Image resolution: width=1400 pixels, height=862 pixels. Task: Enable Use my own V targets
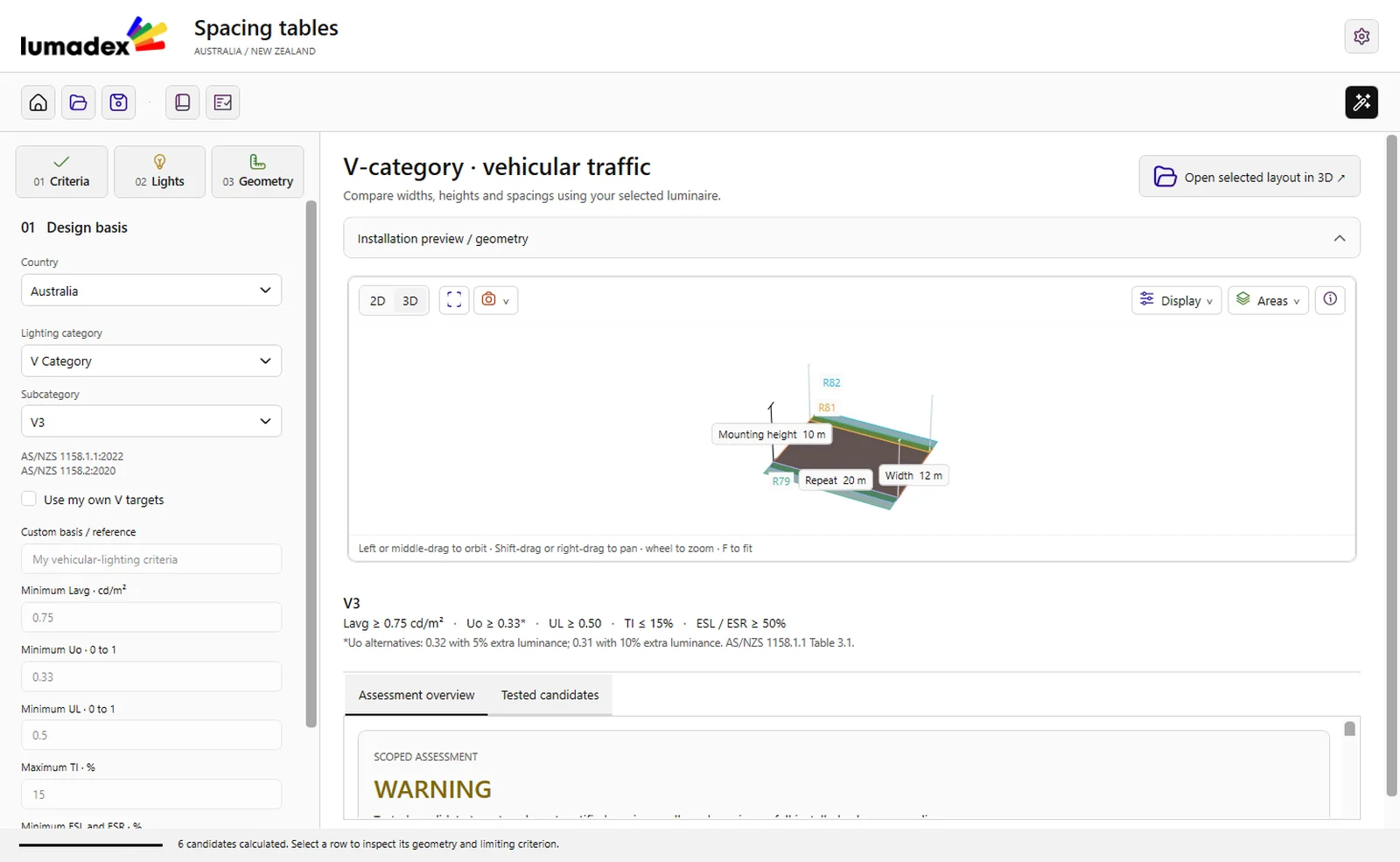29,499
